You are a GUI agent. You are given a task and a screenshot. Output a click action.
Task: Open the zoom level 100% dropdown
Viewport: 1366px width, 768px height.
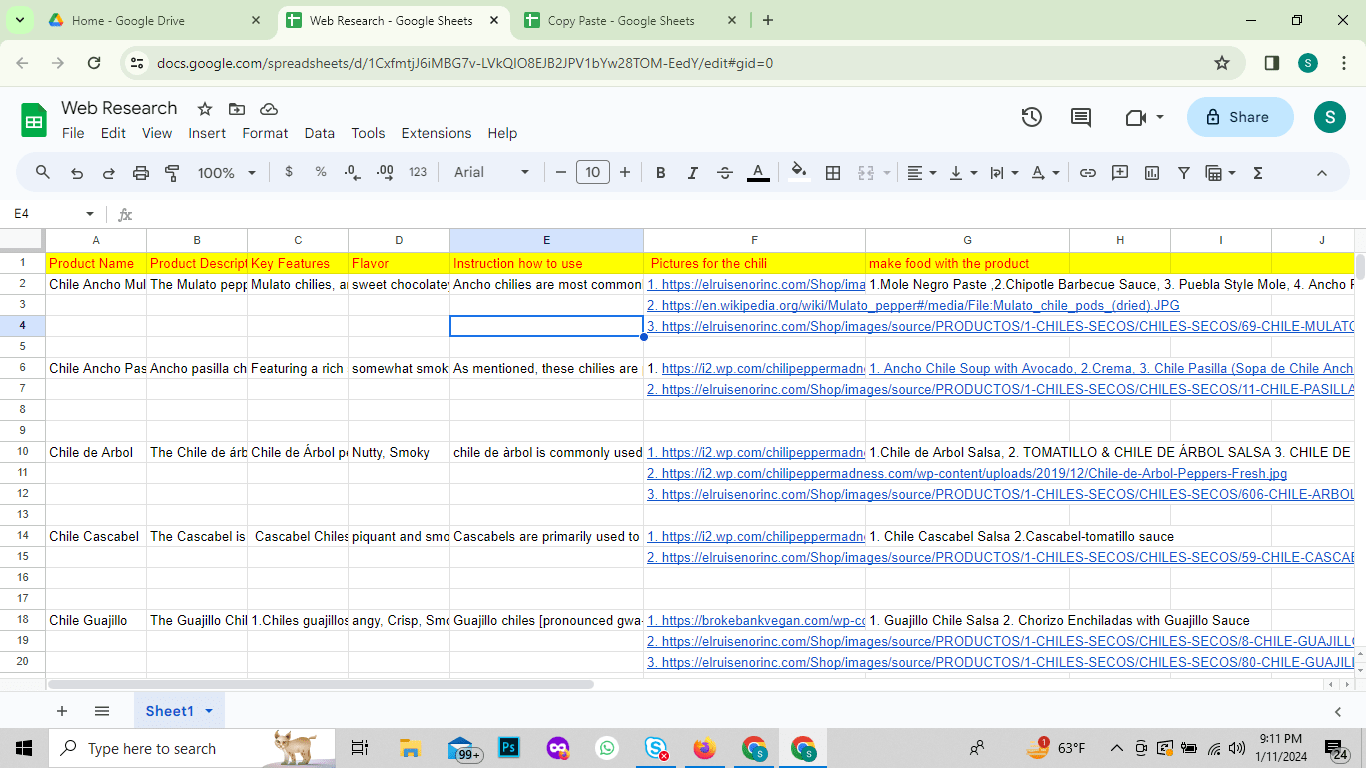pos(227,173)
